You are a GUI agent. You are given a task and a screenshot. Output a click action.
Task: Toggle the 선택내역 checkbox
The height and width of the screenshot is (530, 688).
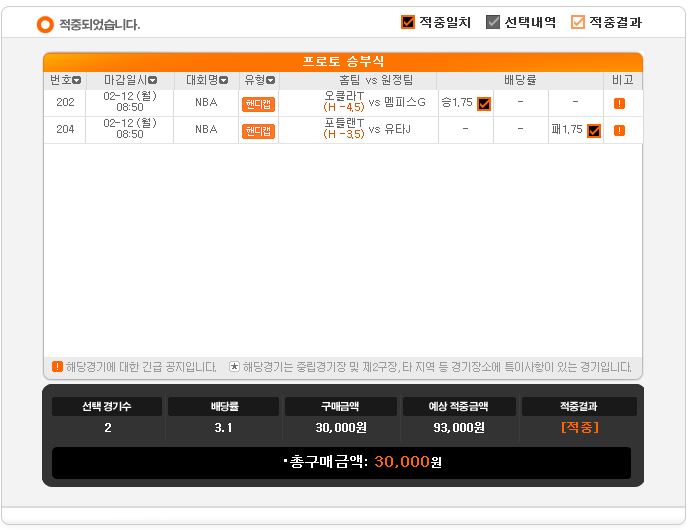point(493,22)
